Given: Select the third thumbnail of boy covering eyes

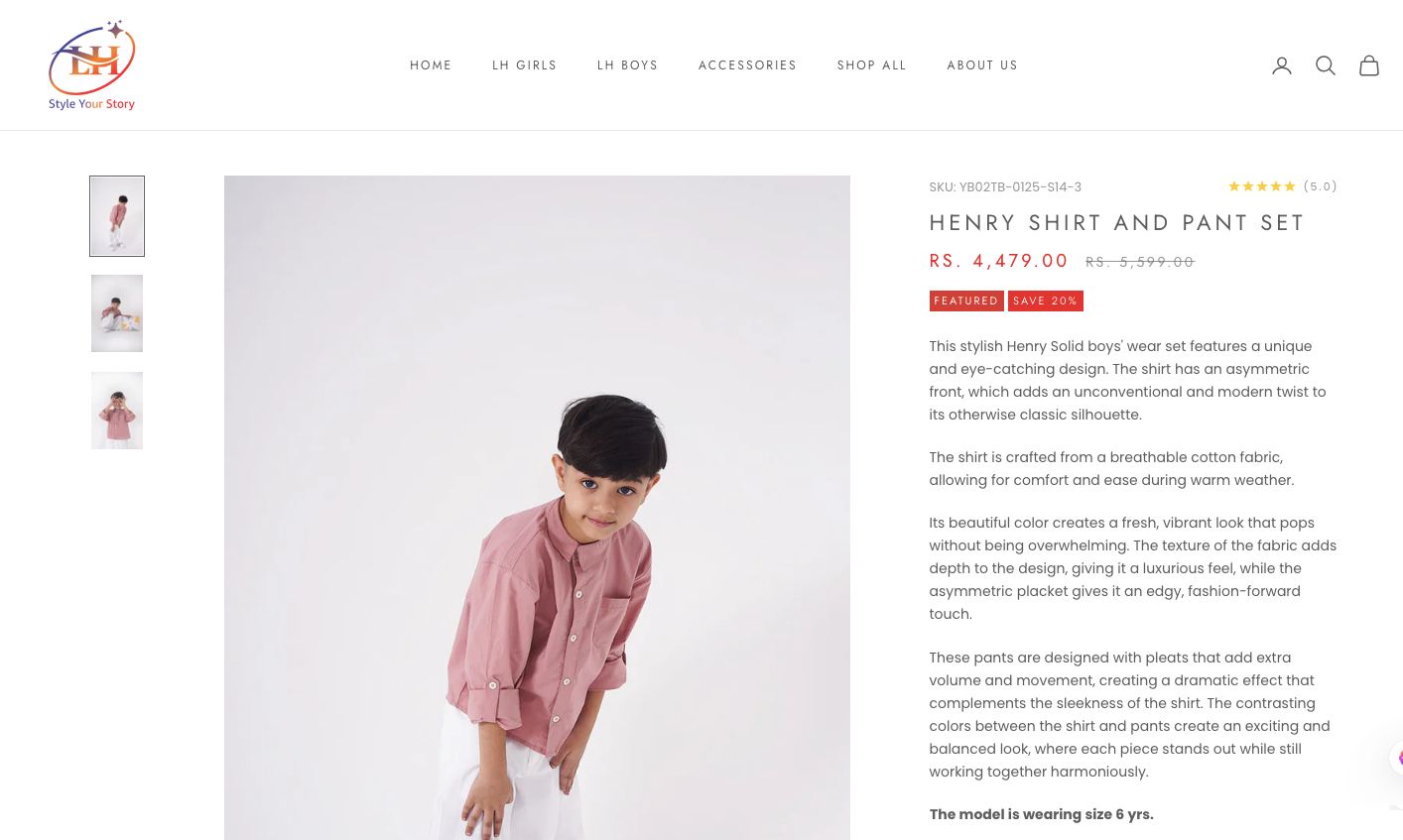Looking at the screenshot, I should tap(117, 411).
